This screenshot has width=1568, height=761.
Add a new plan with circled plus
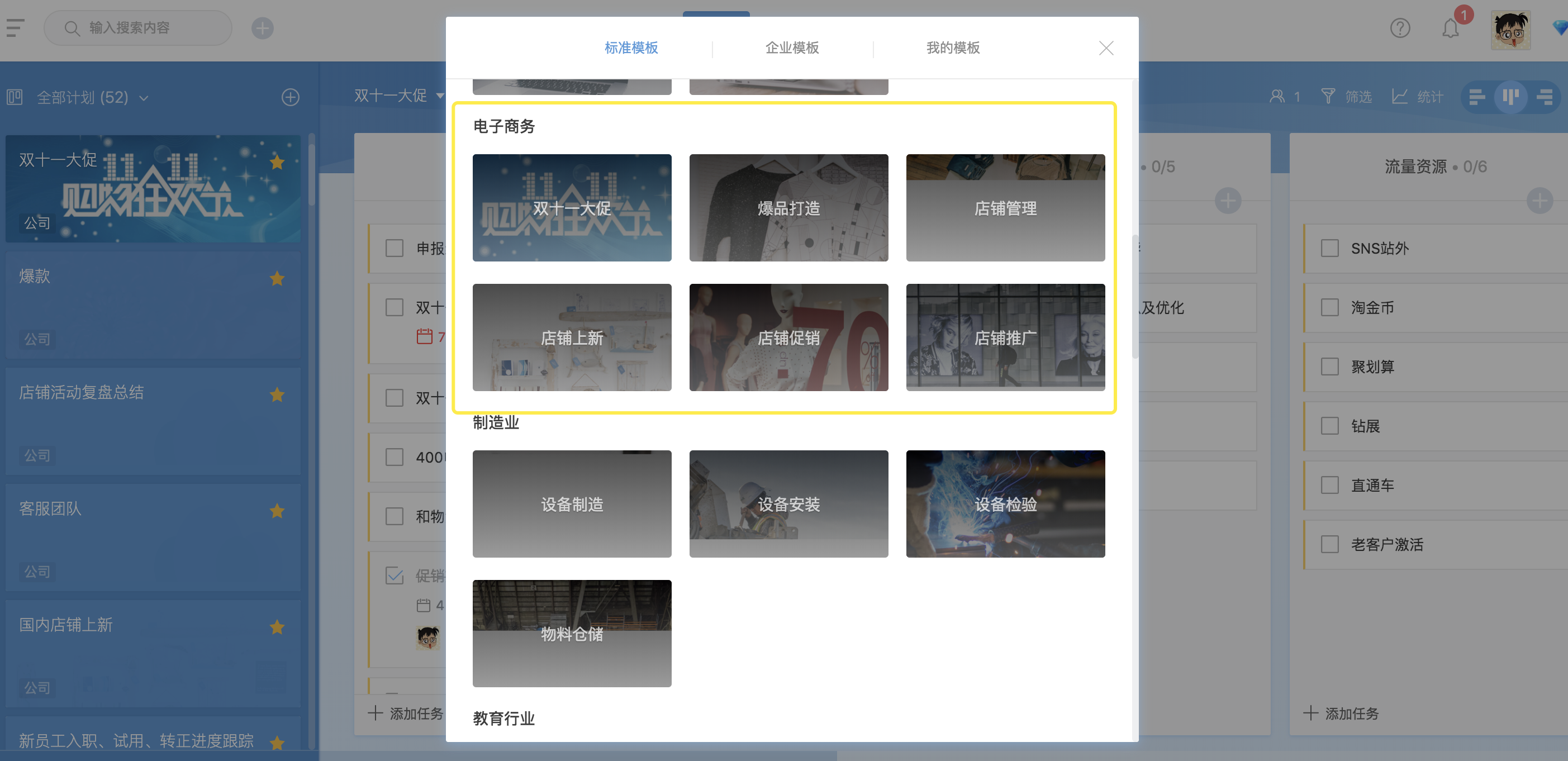[x=291, y=97]
